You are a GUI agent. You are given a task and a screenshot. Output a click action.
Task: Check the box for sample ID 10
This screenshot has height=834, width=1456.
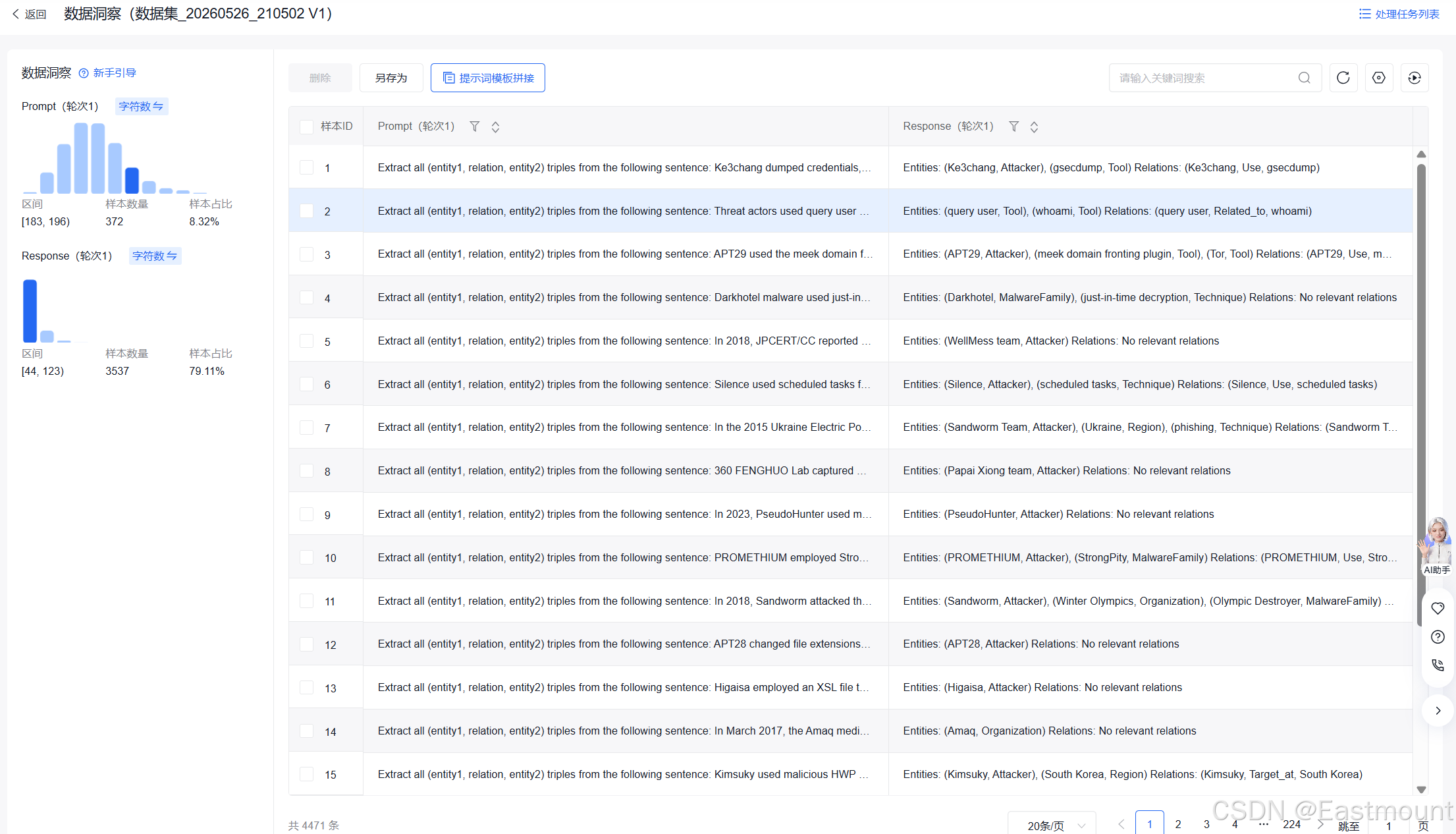coord(306,557)
